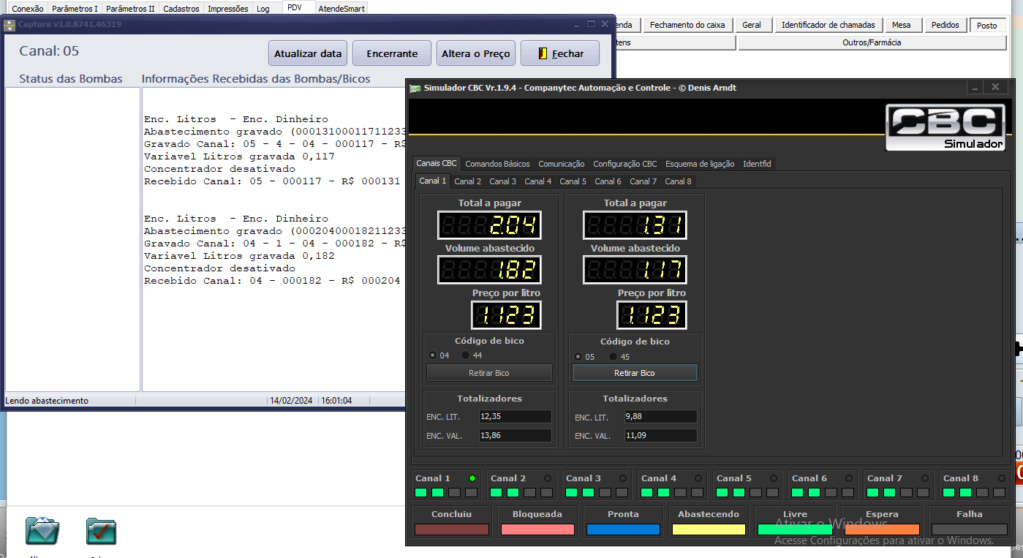Click the status bar date 14/02/2024
Screen dimensions: 1023x558
point(291,401)
